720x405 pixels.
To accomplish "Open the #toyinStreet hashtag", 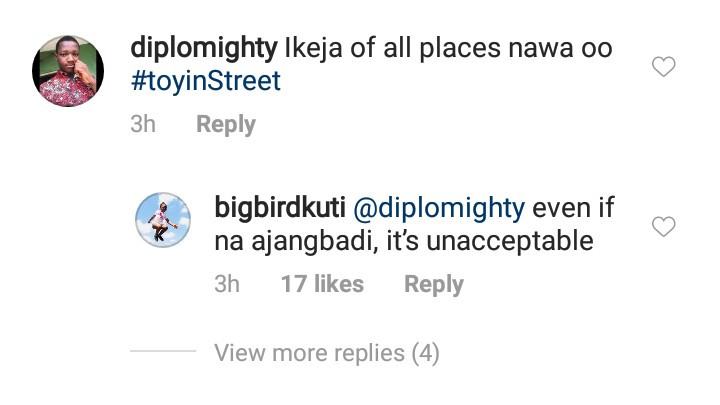I will [206, 82].
